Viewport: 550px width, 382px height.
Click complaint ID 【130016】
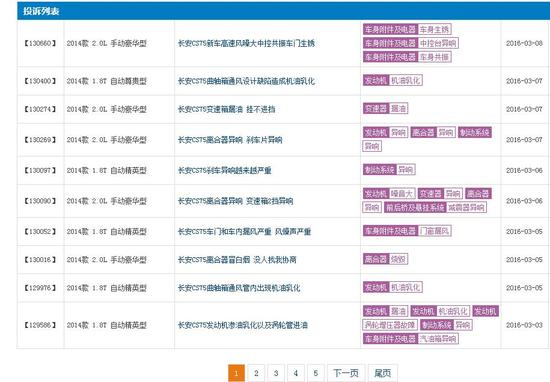[40, 260]
